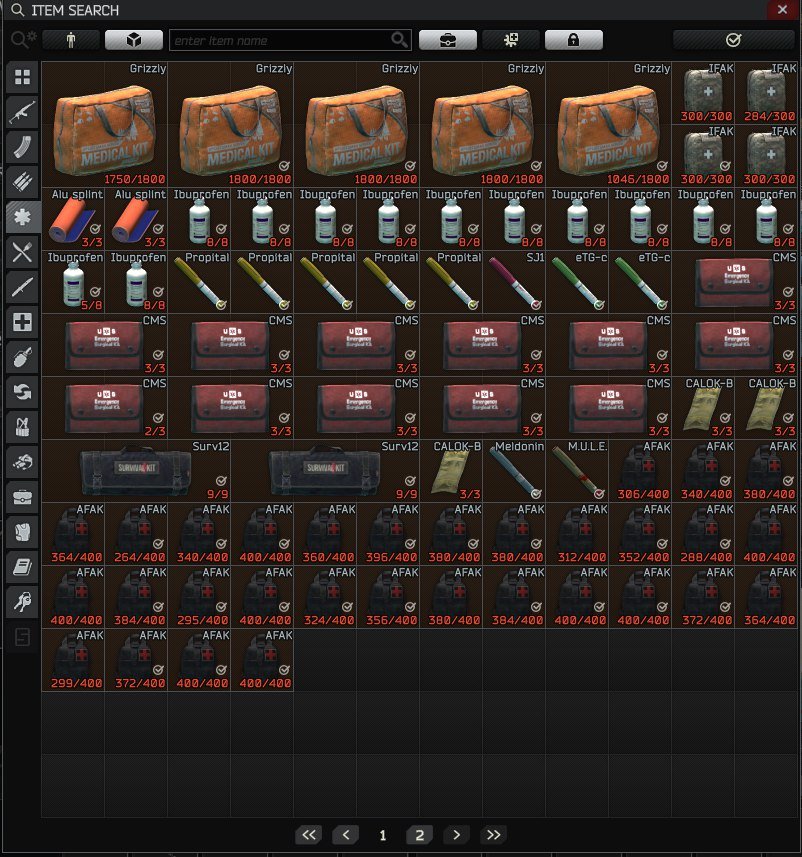Select the bottom sidebar category icon
802x857 pixels.
pos(22,637)
